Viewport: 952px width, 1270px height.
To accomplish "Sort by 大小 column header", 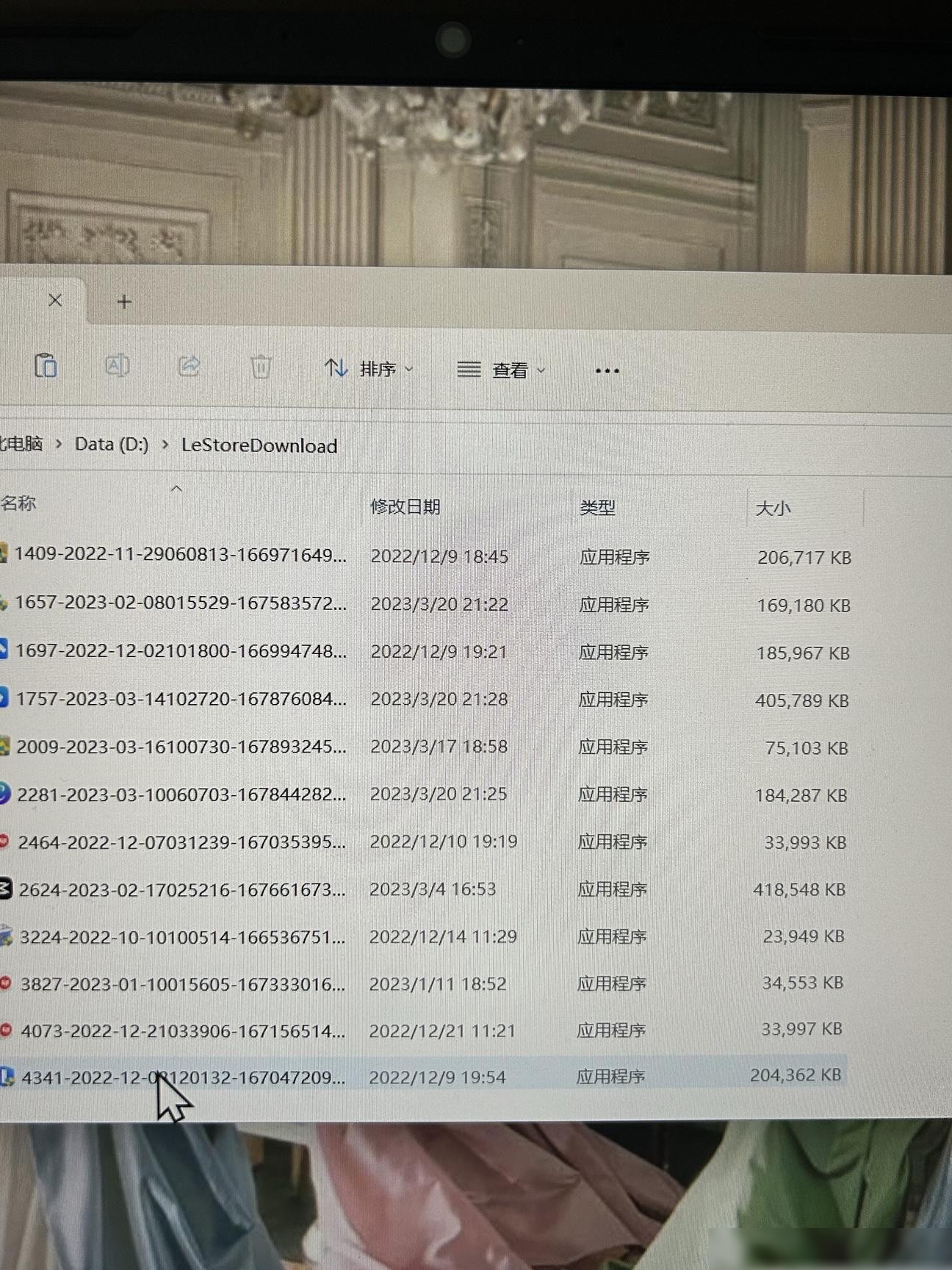I will [x=773, y=509].
